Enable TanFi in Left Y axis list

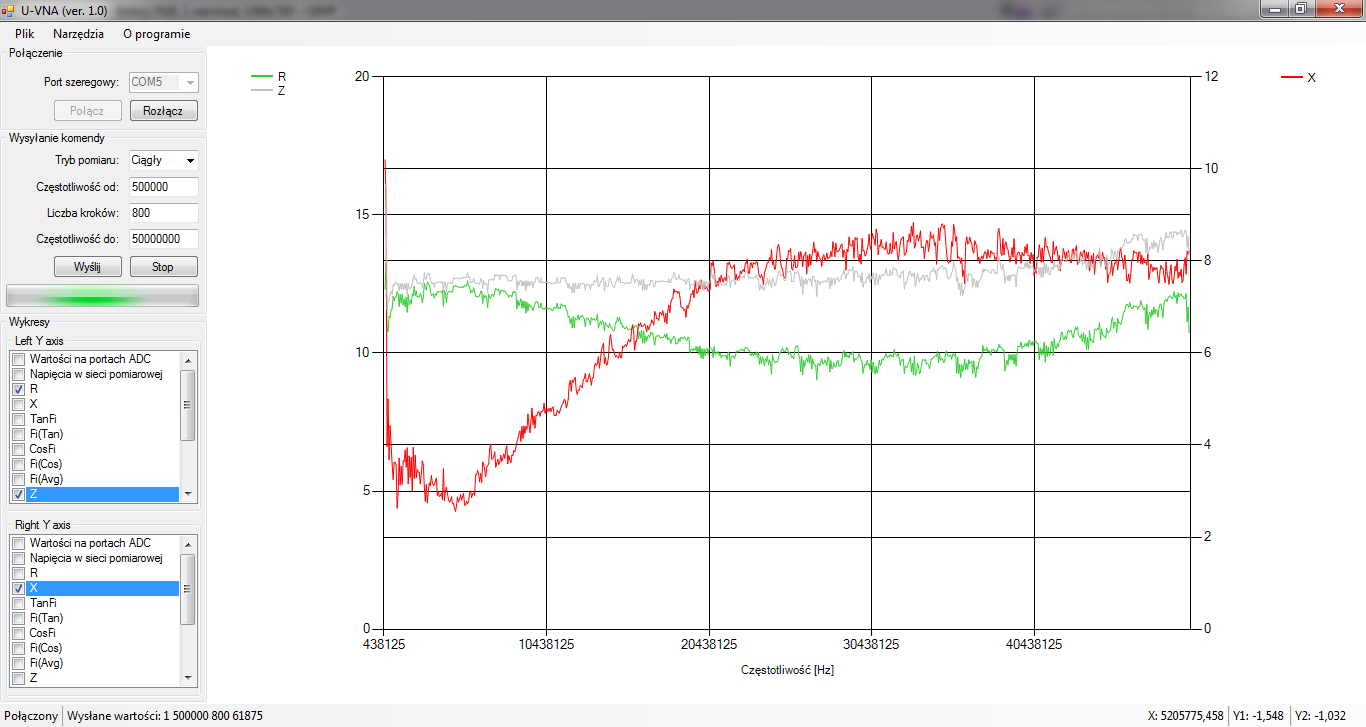point(18,419)
